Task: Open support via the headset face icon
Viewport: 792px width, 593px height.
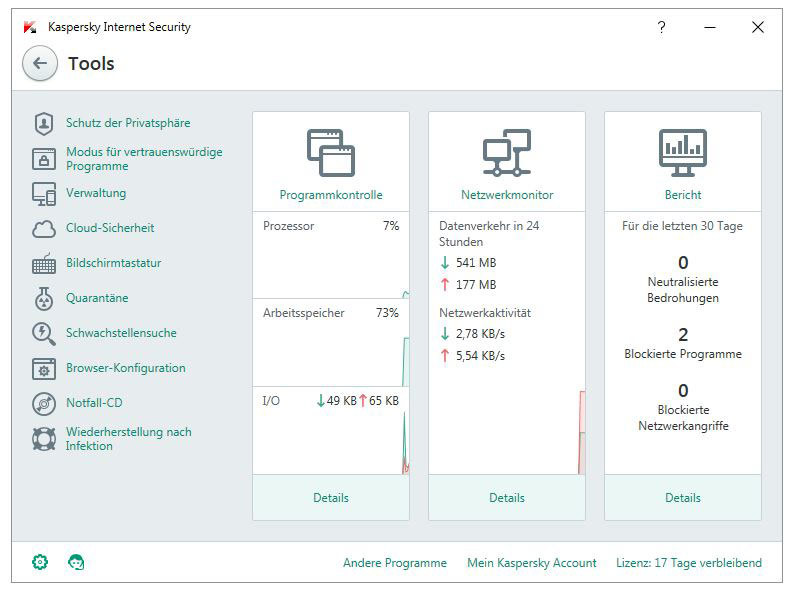Action: click(76, 563)
